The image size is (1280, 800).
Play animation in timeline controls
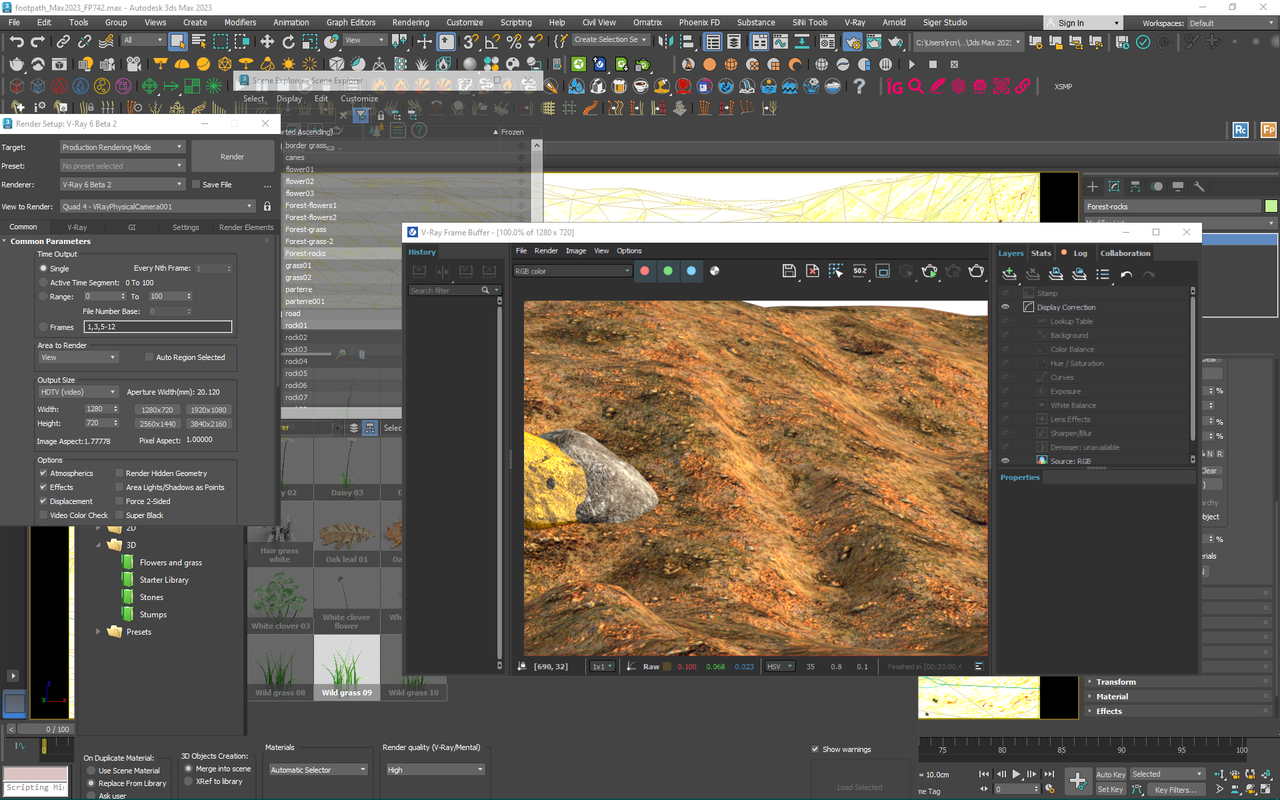1017,774
